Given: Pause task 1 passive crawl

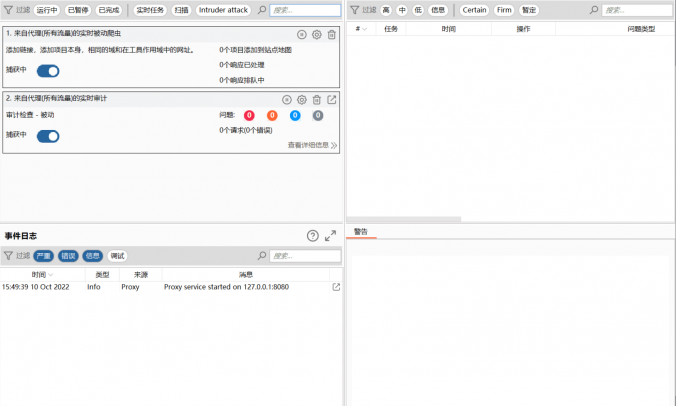Looking at the screenshot, I should tap(301, 34).
